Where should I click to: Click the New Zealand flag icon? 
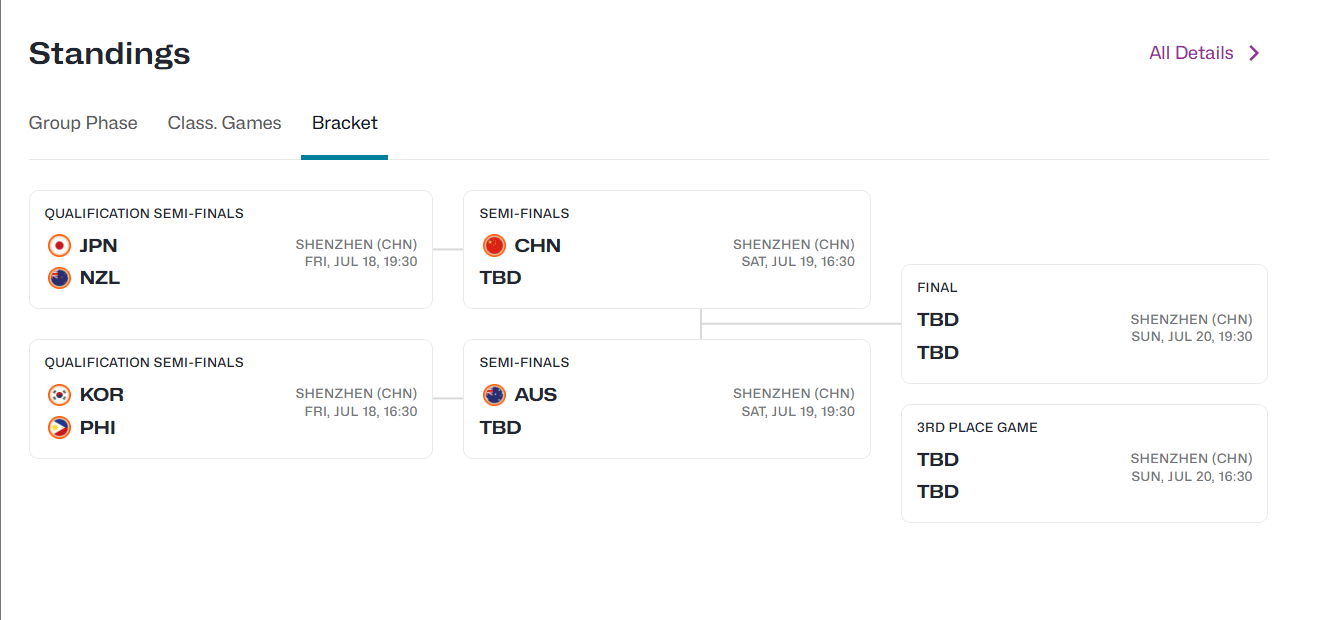pyautogui.click(x=59, y=278)
